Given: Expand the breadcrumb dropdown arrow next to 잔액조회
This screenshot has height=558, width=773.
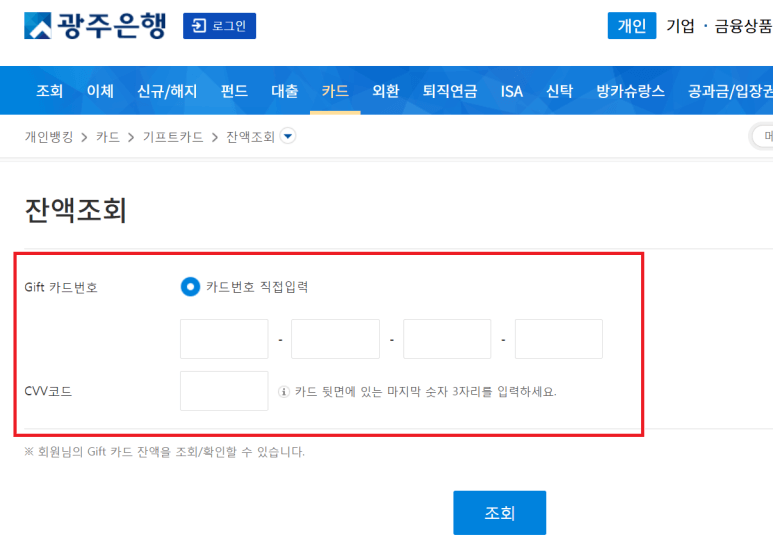Looking at the screenshot, I should (x=288, y=136).
